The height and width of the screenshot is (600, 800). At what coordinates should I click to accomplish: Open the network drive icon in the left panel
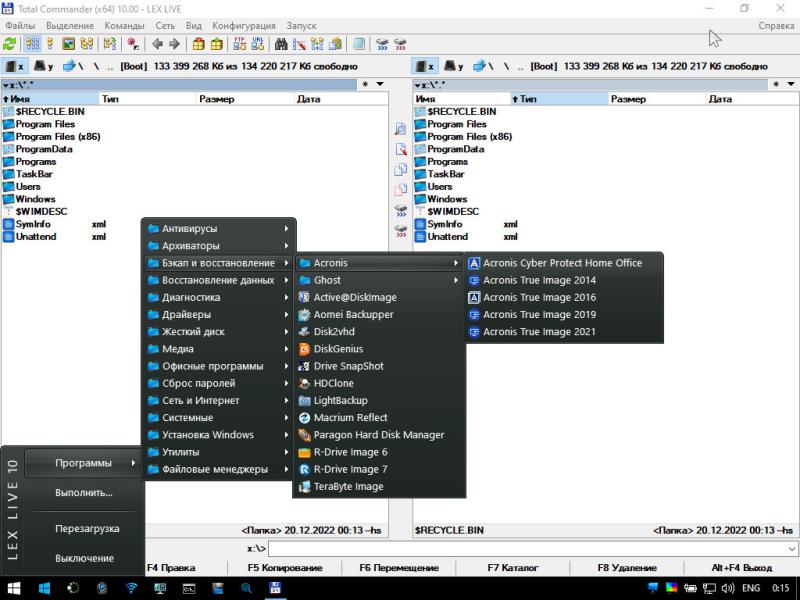(72, 66)
